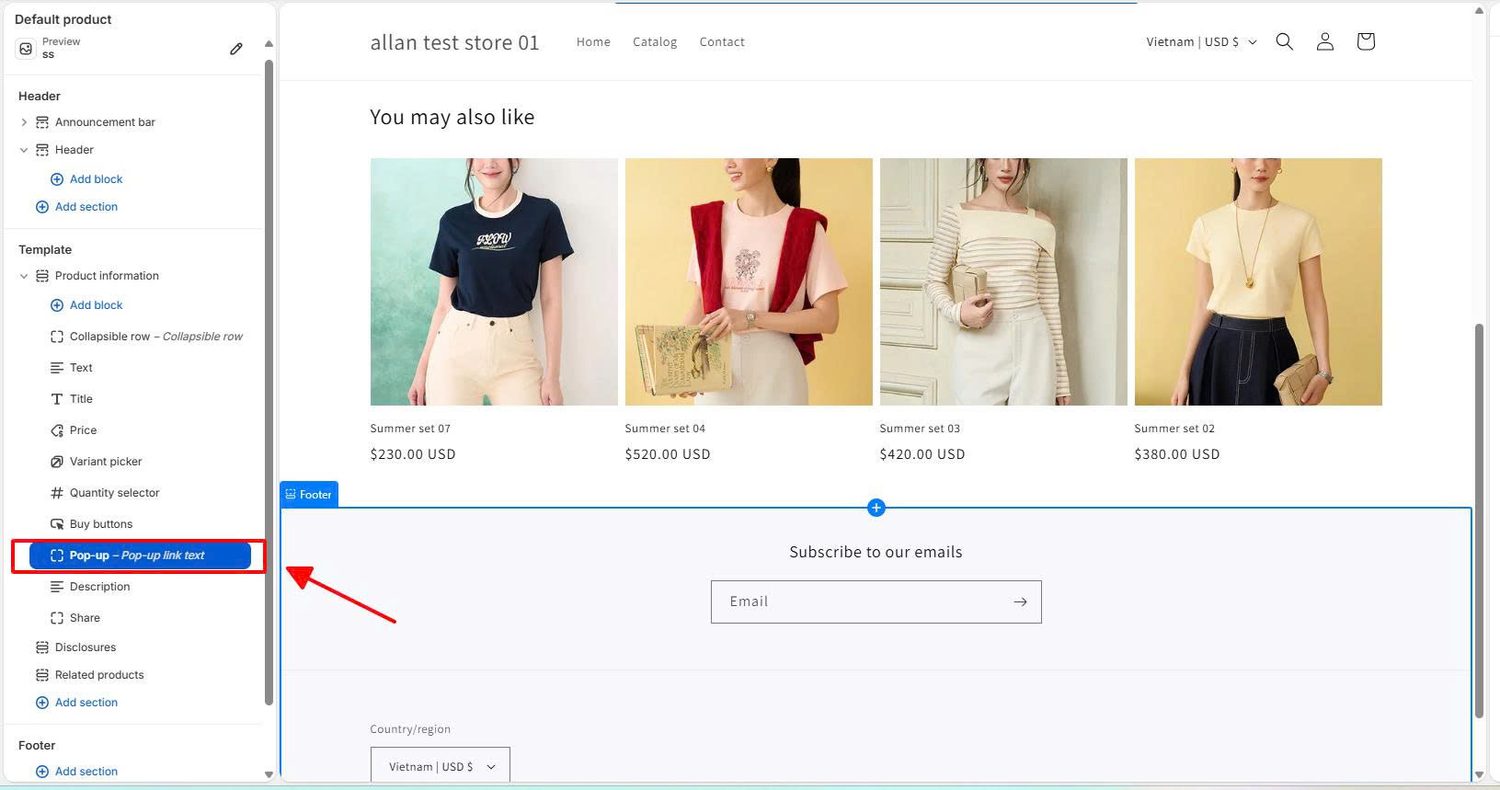Go to Catalog in store menu
The height and width of the screenshot is (790, 1500).
655,42
